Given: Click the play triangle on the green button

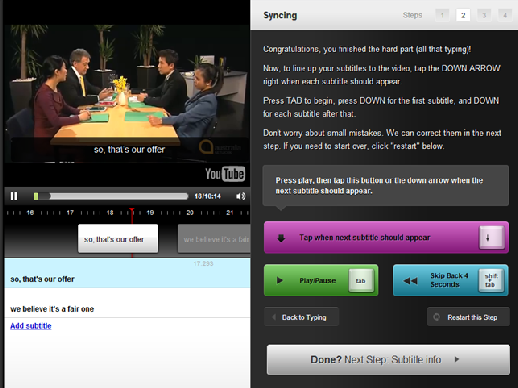Looking at the screenshot, I should (x=280, y=280).
